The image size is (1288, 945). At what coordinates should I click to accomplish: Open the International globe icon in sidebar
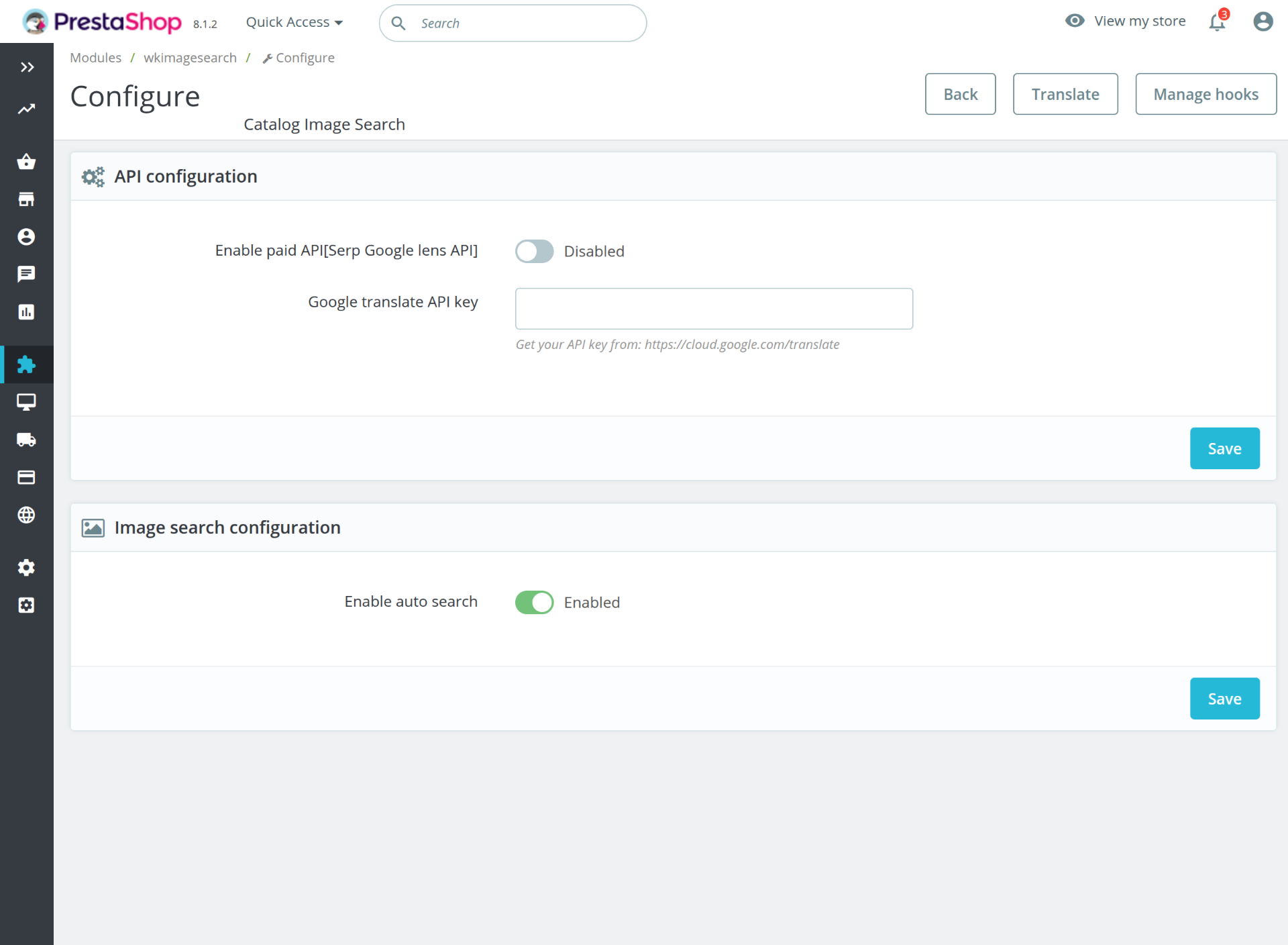26,515
